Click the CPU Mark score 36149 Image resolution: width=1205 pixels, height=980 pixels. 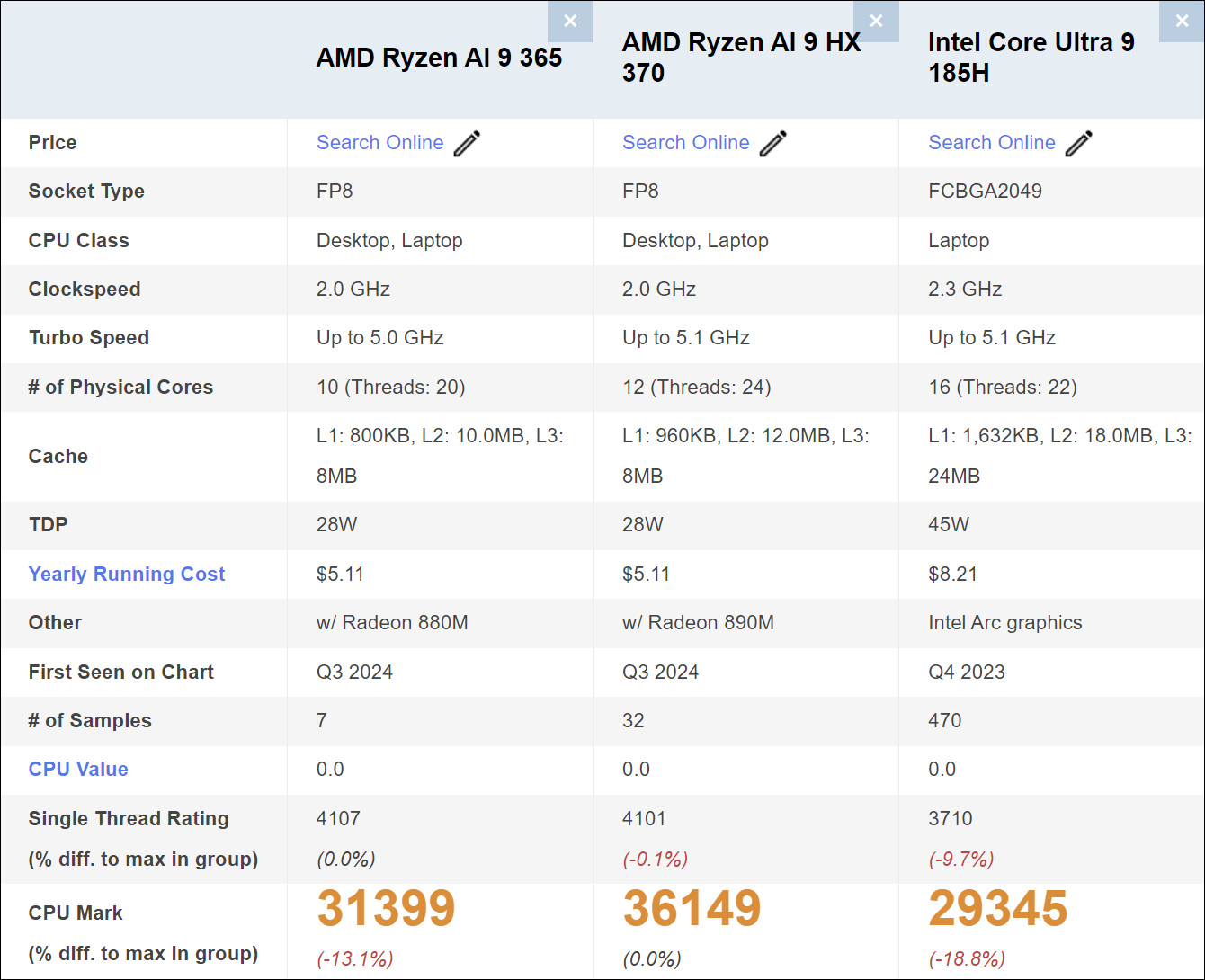[x=692, y=908]
